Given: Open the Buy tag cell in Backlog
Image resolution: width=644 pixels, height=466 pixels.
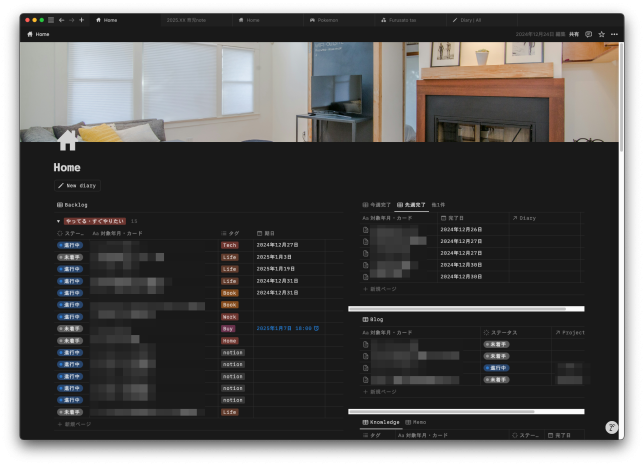Looking at the screenshot, I should tap(229, 328).
